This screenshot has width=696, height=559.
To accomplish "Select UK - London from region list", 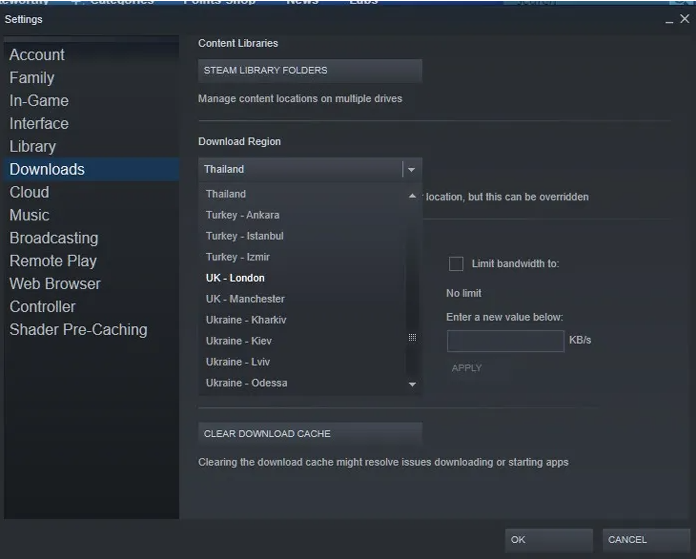I will [x=236, y=278].
